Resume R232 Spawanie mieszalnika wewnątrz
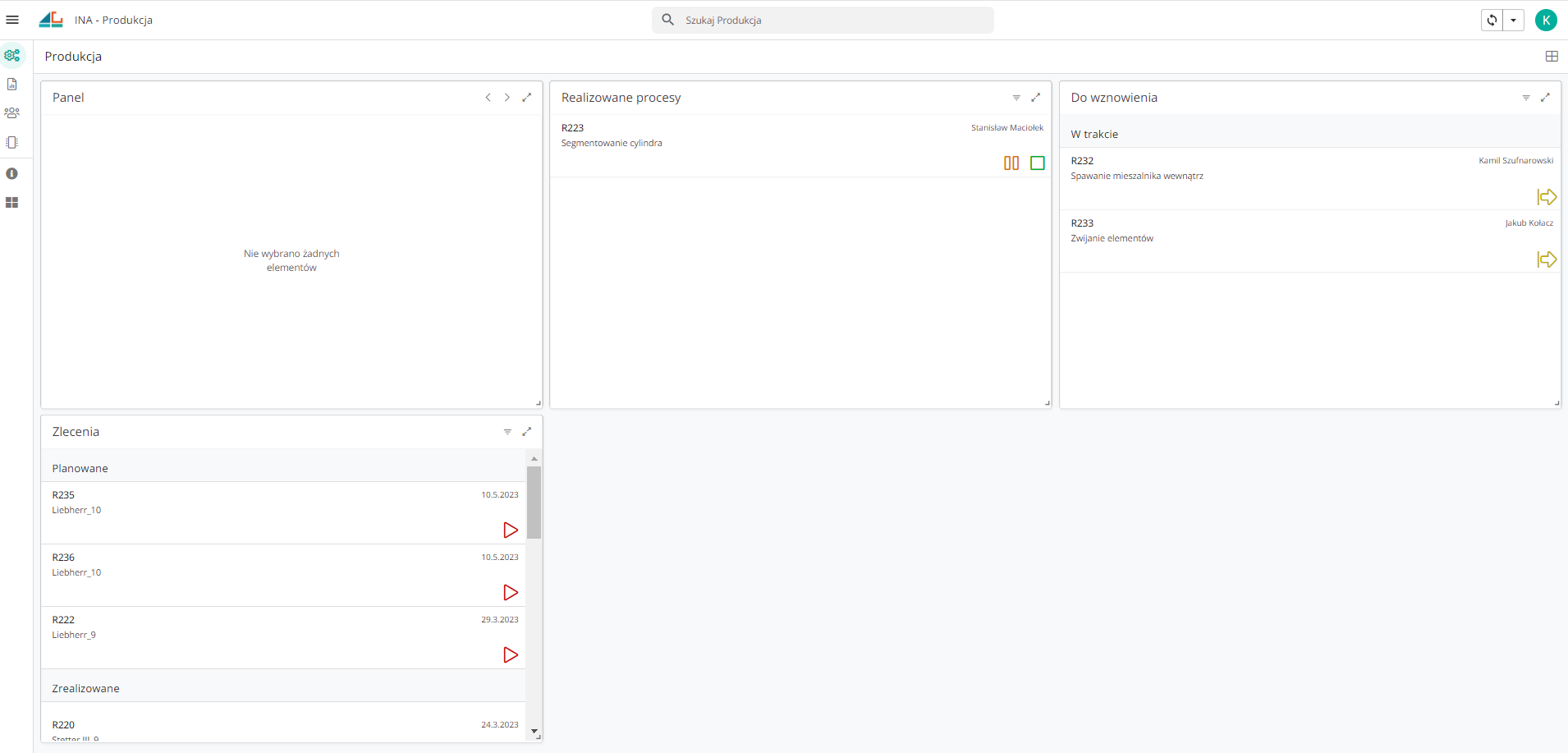Screen dimensions: 1568x753 pos(1547,197)
